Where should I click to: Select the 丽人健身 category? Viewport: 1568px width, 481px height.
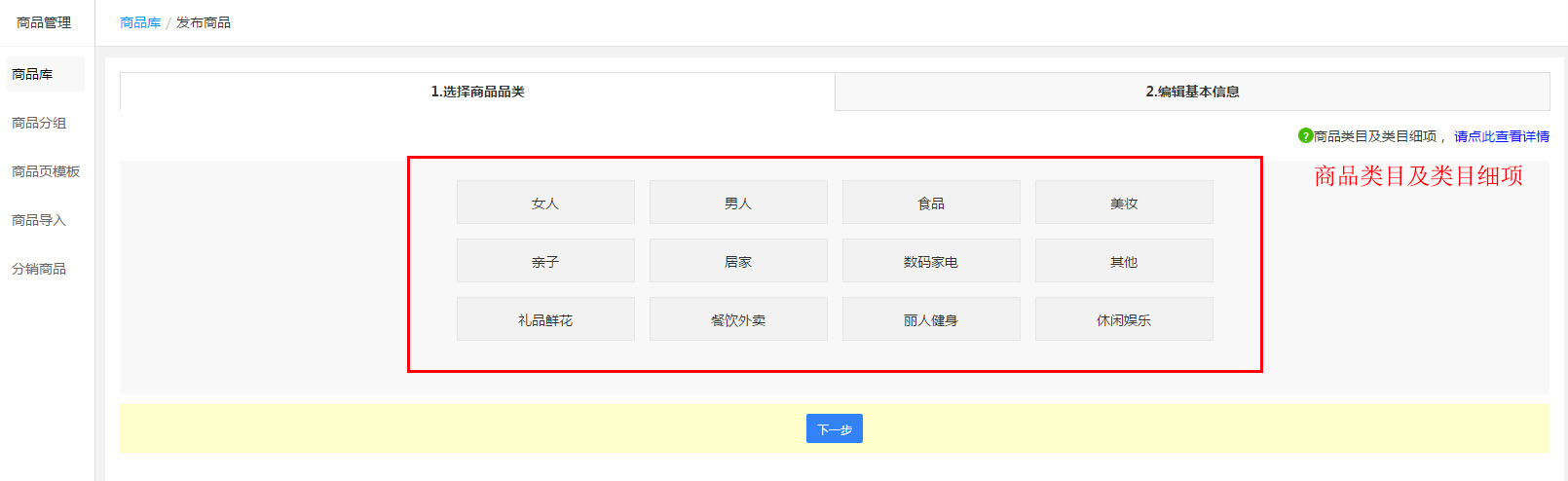coord(931,319)
